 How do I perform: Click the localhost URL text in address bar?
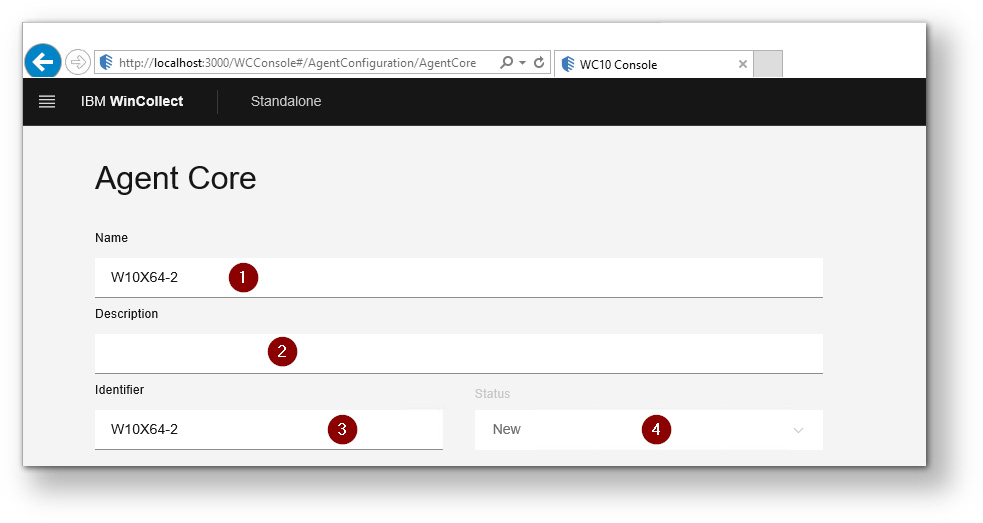point(297,63)
